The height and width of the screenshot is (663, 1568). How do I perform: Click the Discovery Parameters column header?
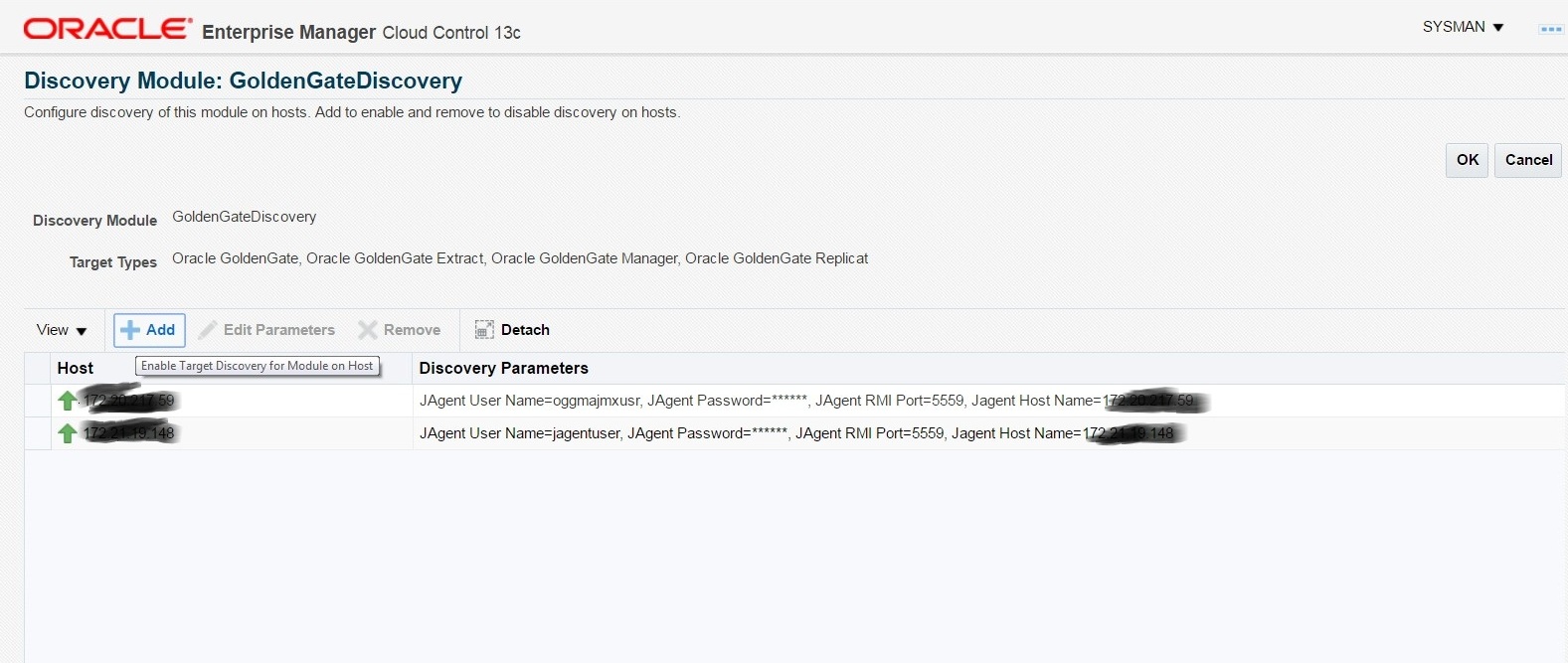504,368
